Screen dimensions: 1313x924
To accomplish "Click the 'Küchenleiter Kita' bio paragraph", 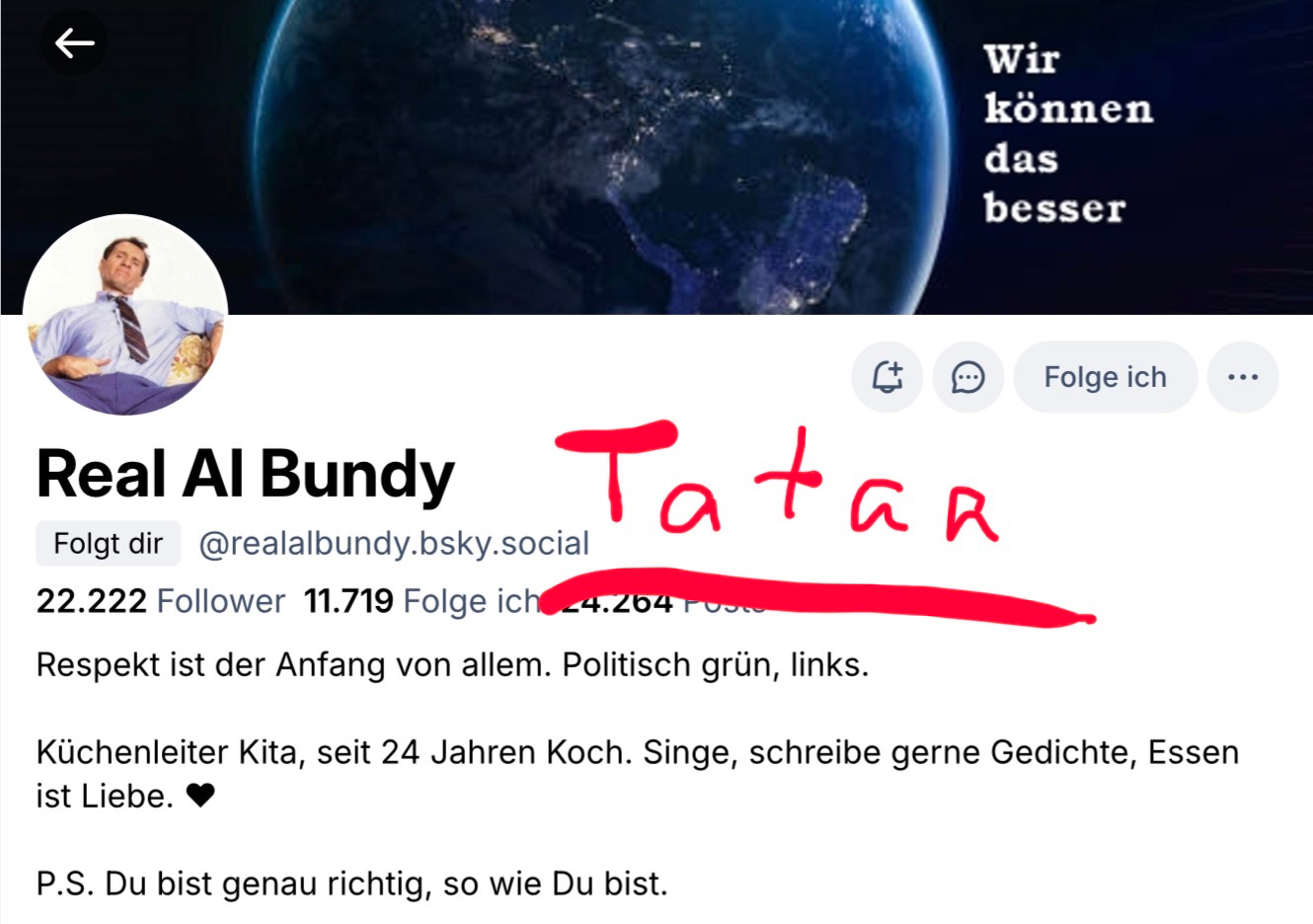I will click(638, 774).
